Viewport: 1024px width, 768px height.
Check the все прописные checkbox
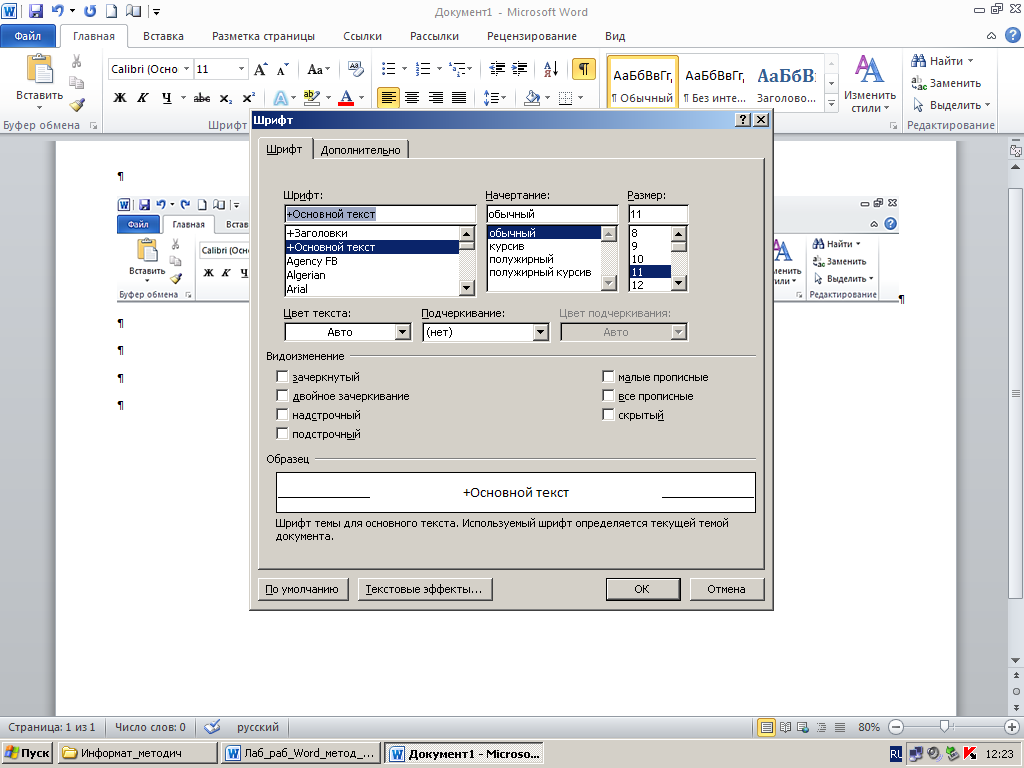608,396
